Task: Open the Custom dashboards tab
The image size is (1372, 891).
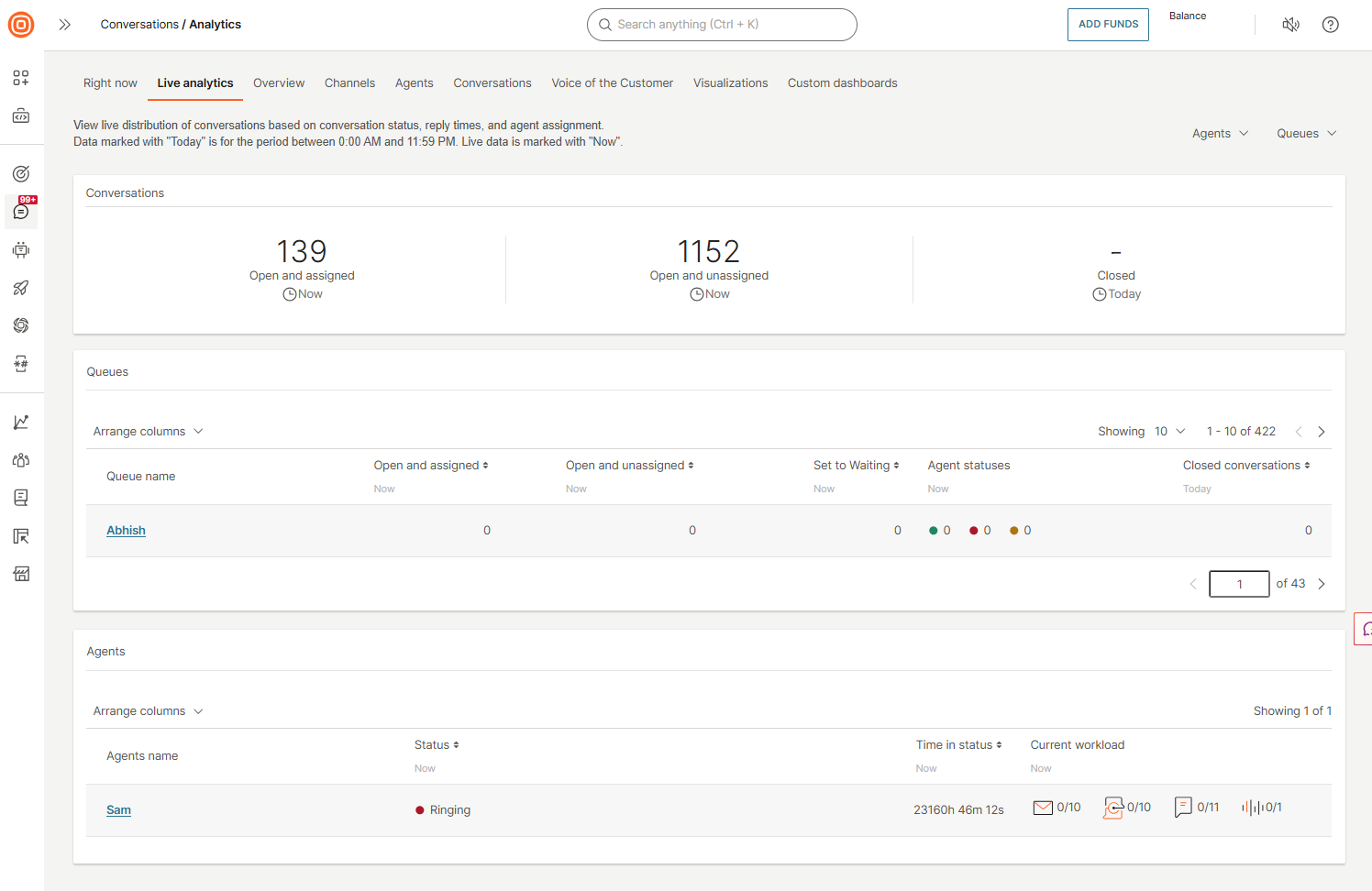Action: tap(842, 82)
